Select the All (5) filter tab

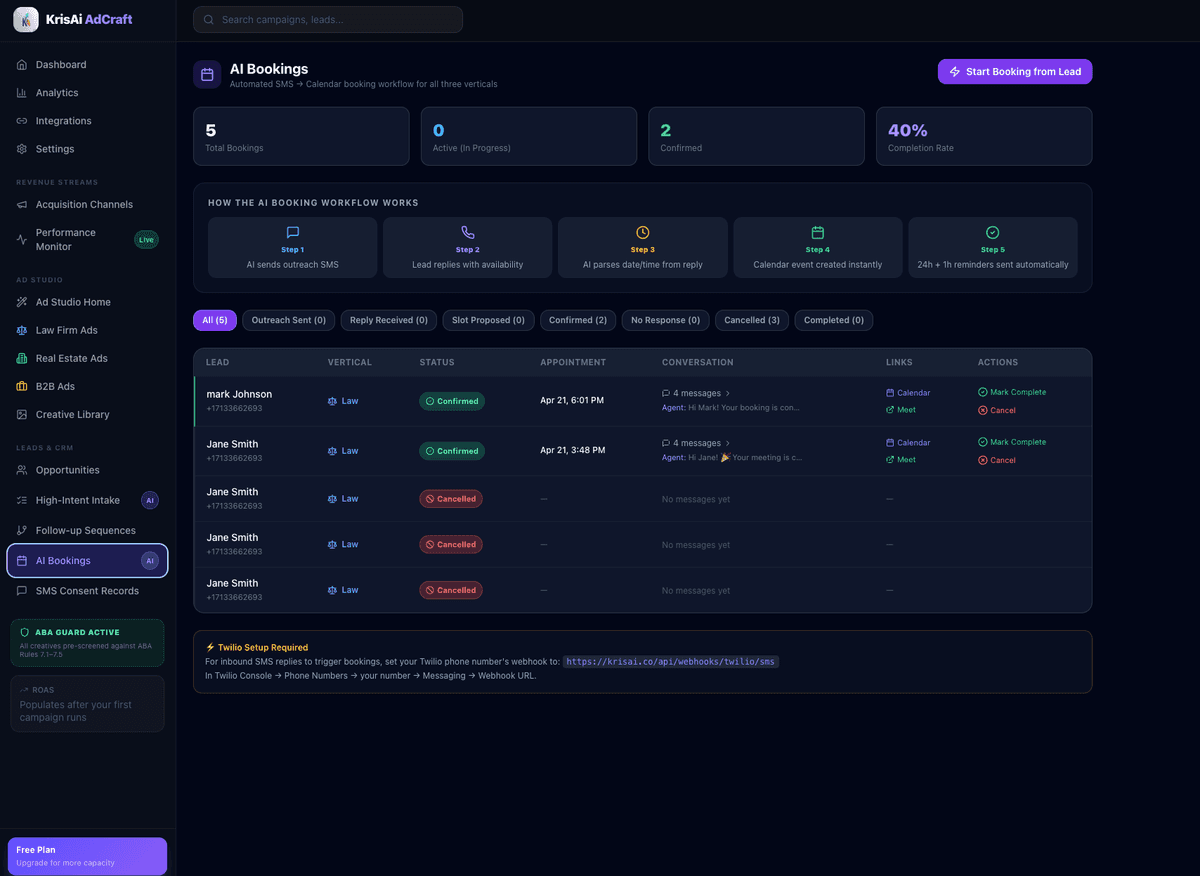[215, 320]
